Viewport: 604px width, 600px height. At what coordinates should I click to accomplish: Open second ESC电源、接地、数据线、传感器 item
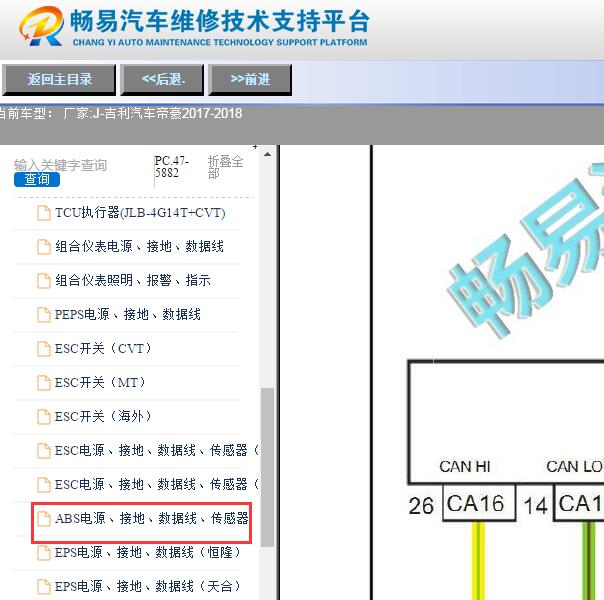[157, 484]
